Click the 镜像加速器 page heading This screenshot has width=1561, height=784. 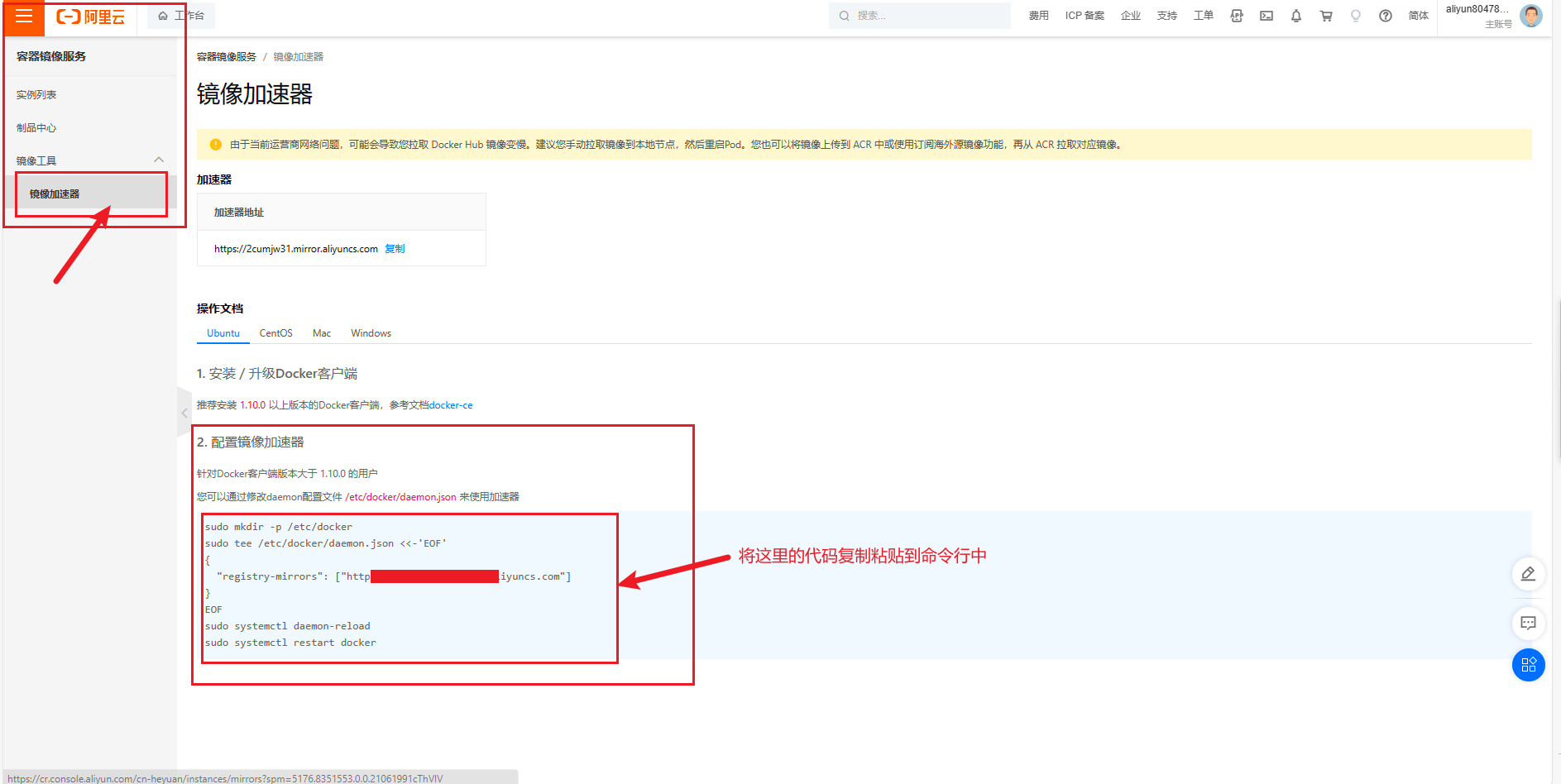coord(255,94)
